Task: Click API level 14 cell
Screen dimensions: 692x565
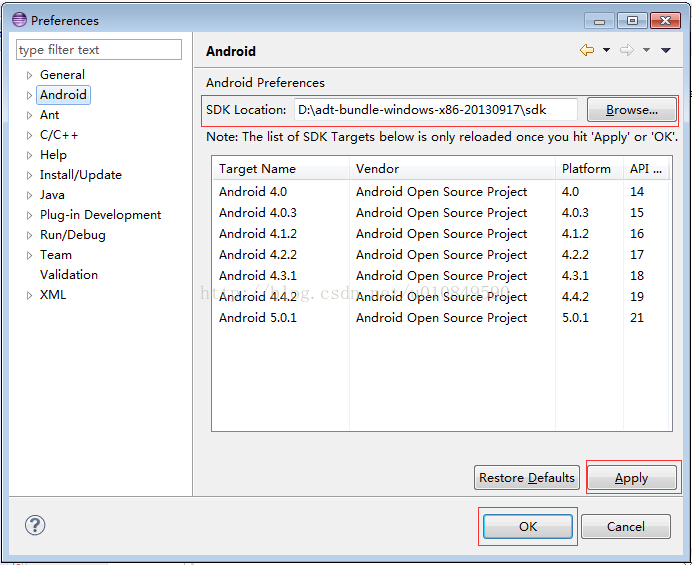Action: (637, 192)
